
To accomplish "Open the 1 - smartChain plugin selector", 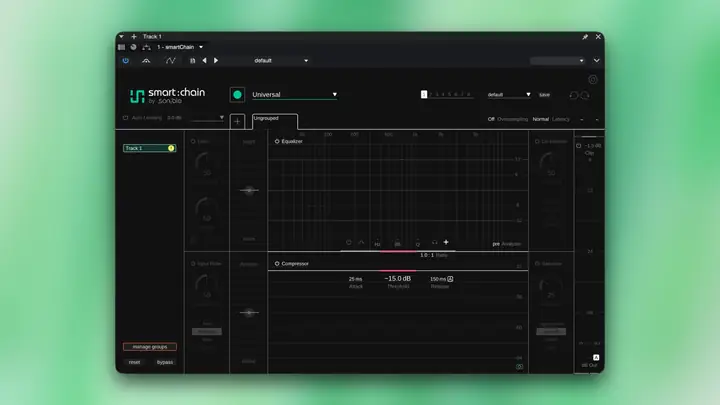I will click(180, 47).
